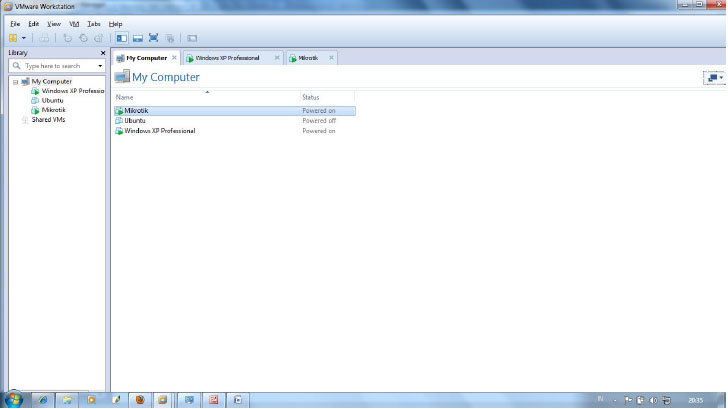Open Internet Explorer from the taskbar
The width and height of the screenshot is (728, 409).
pos(43,400)
